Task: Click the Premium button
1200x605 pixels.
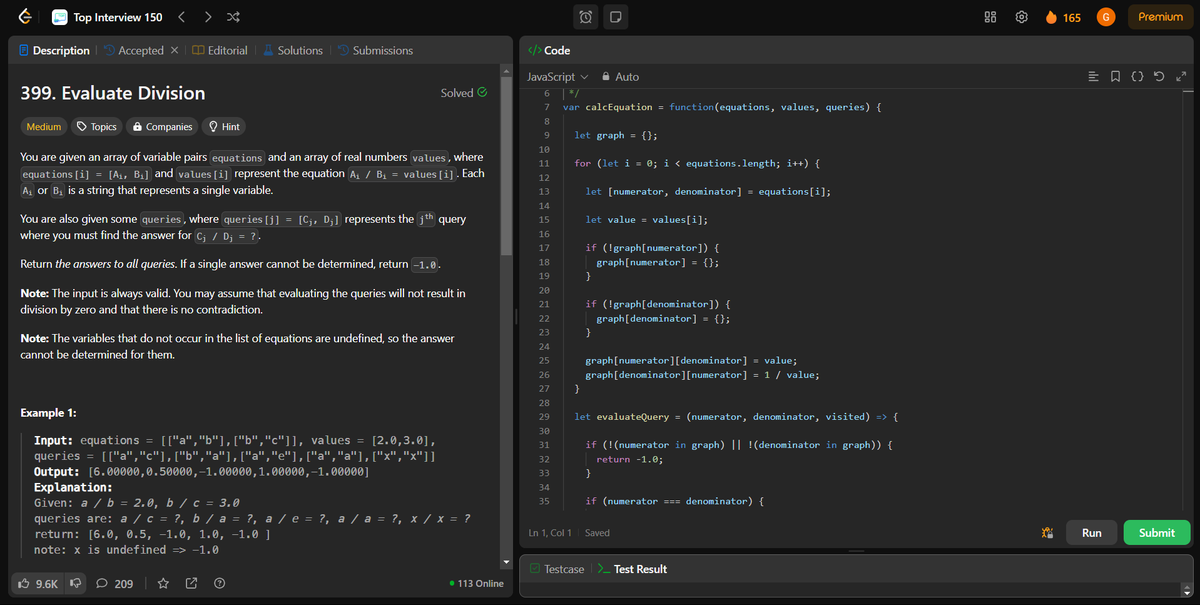Action: click(x=1160, y=17)
